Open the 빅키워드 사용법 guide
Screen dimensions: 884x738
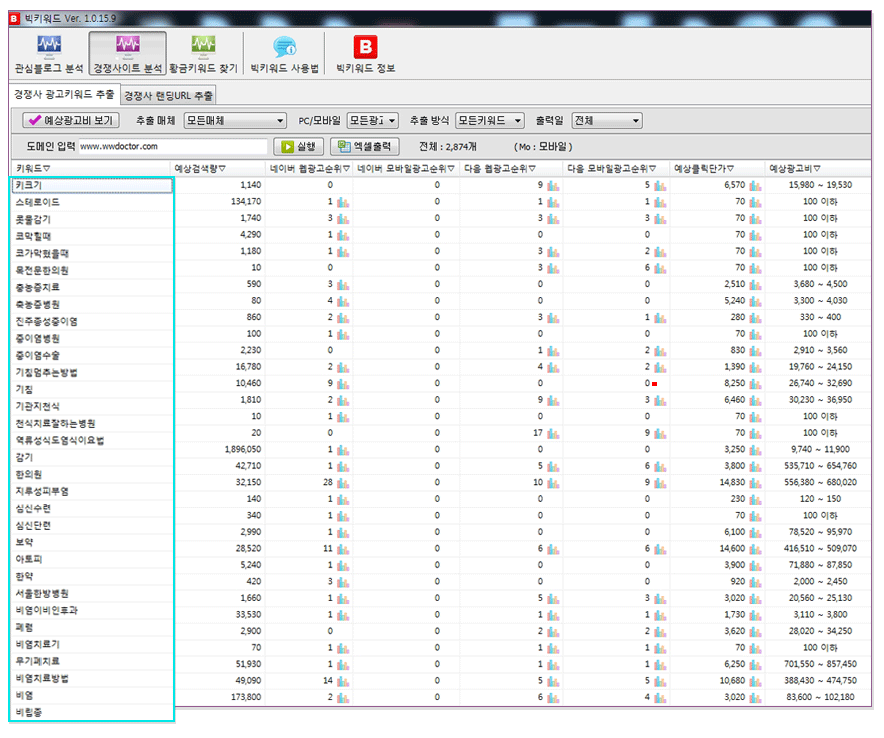285,54
